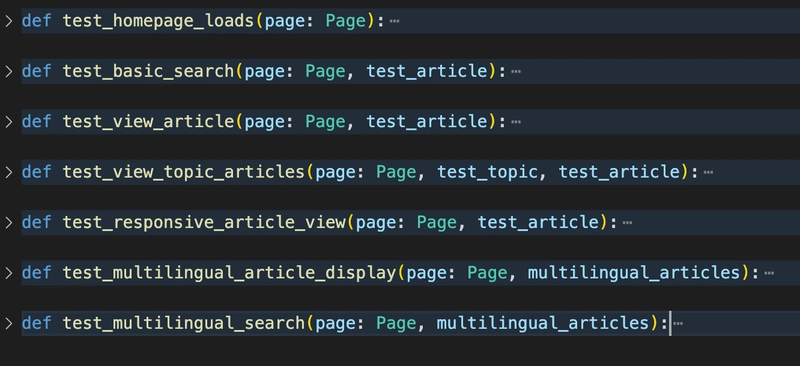Image resolution: width=800 pixels, height=366 pixels.
Task: Click the collapsed-code ellipsis after test_responsive_article_view
Action: 628,223
